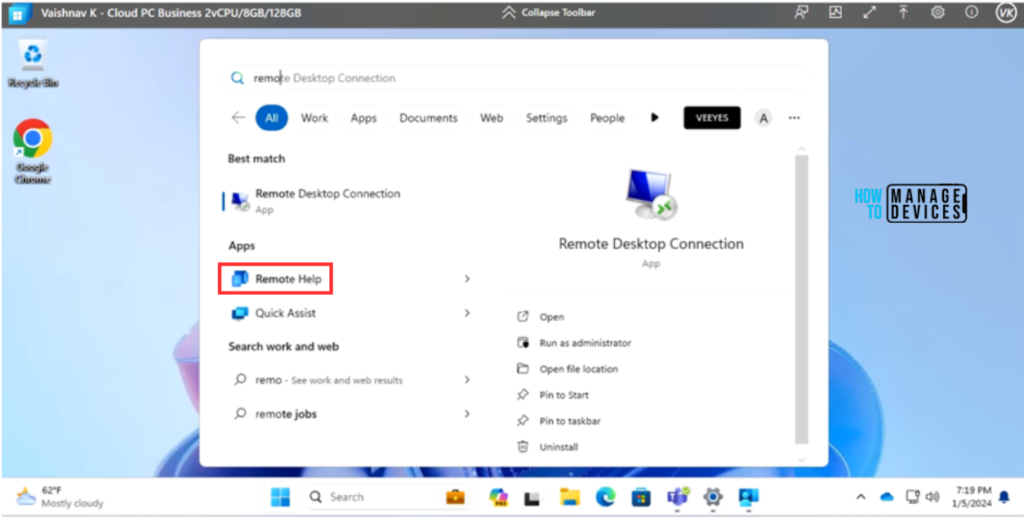This screenshot has height=517, width=1024.
Task: Open the connection details graph icon
Action: point(835,12)
